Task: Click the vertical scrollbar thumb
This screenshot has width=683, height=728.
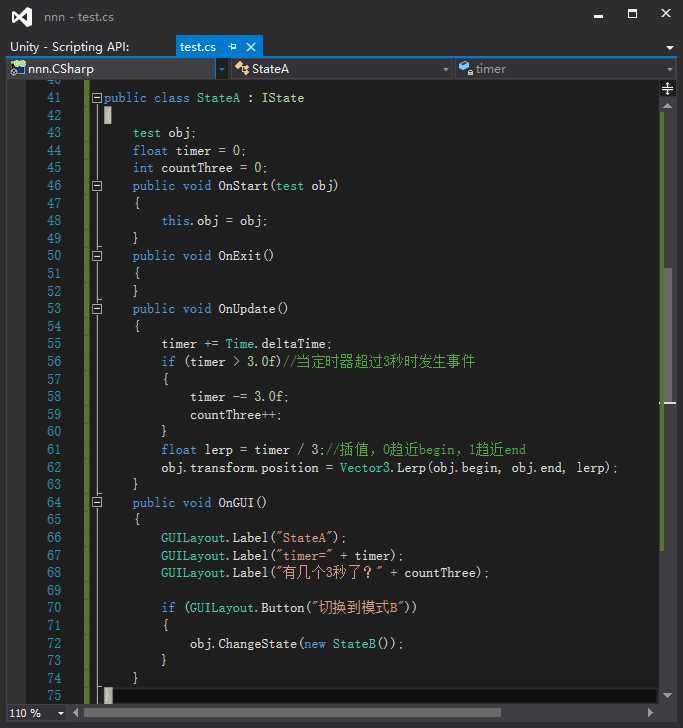Action: 668,334
